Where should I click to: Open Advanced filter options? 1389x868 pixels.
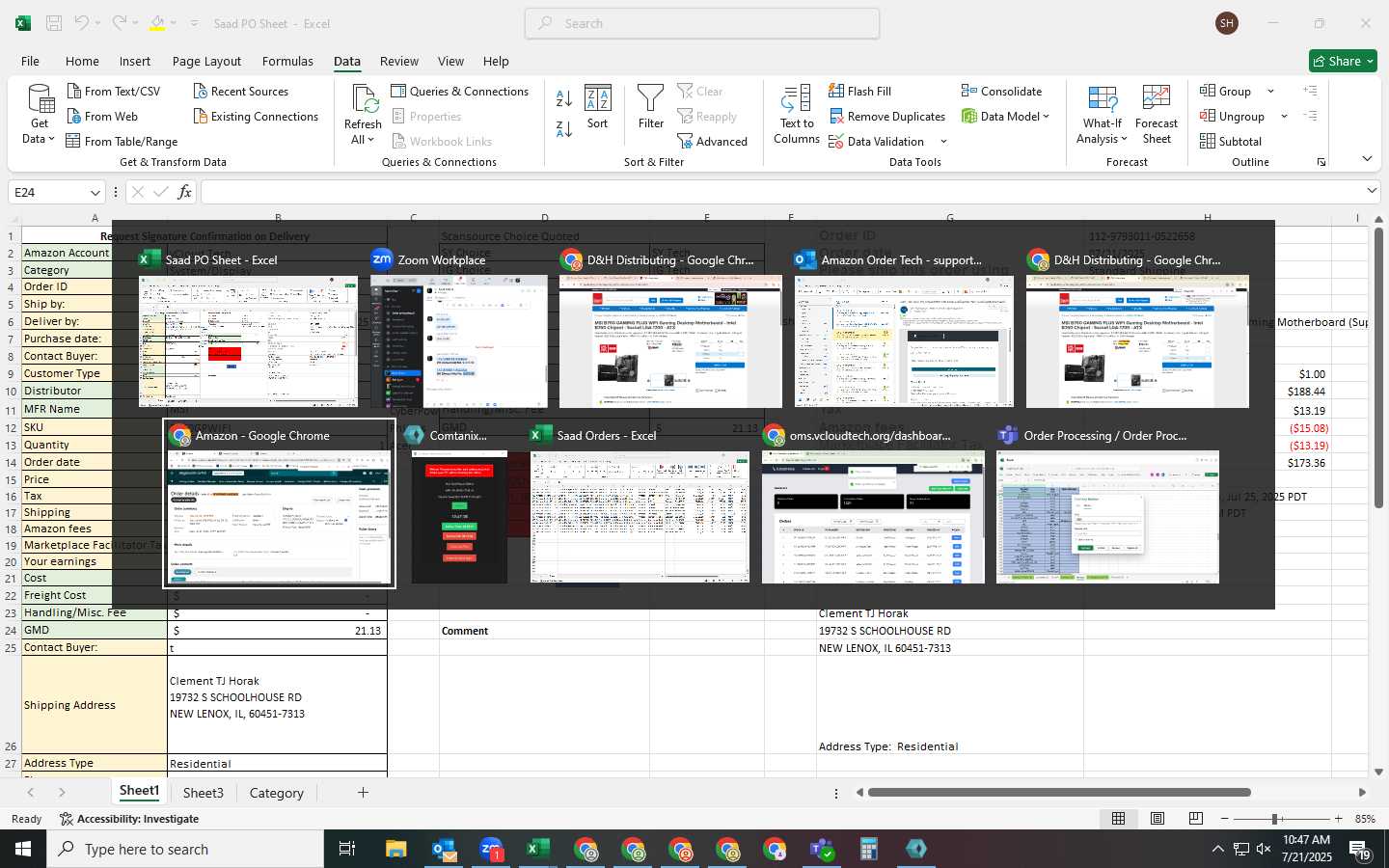[713, 142]
